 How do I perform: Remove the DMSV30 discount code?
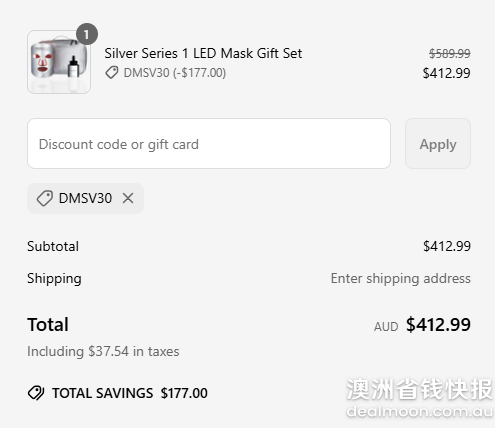pyautogui.click(x=128, y=198)
